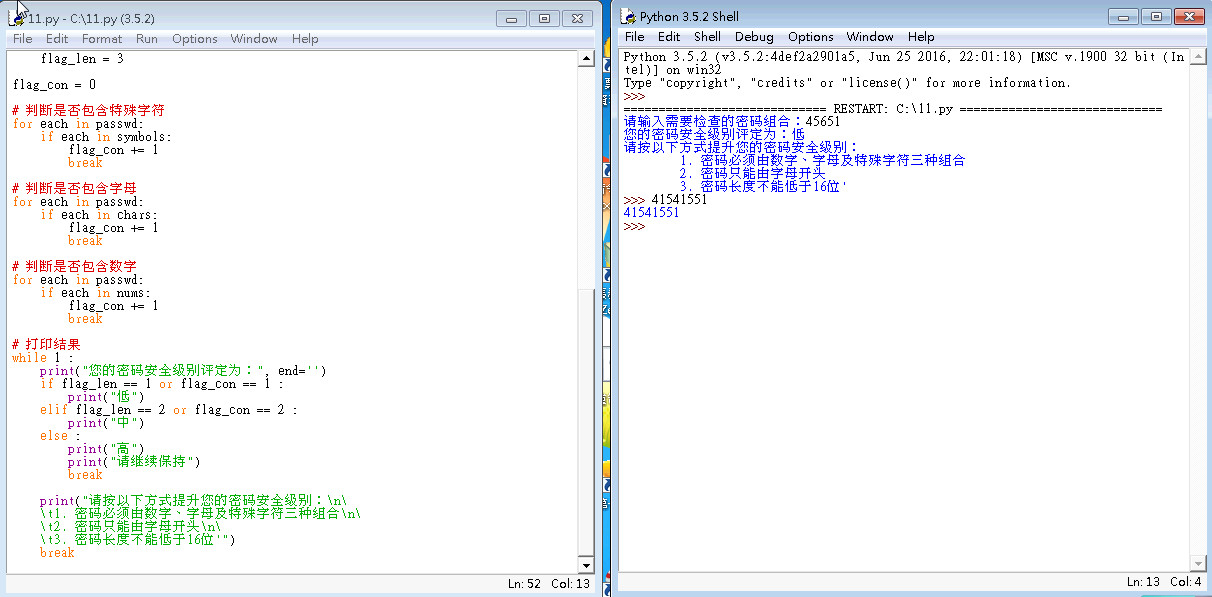Open editor's Options menu
This screenshot has width=1212, height=597.
pos(194,39)
